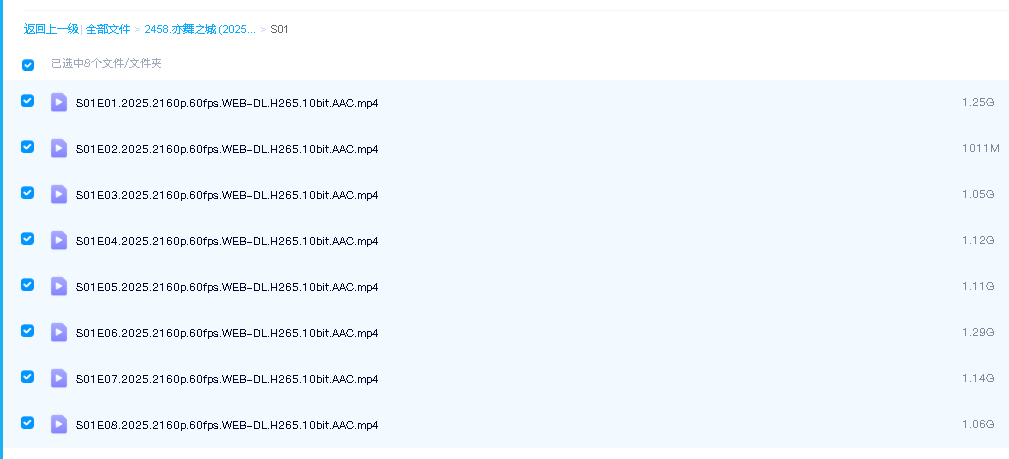Image resolution: width=1009 pixels, height=459 pixels.
Task: Open 全部文件 in the breadcrumb
Action: coord(108,29)
